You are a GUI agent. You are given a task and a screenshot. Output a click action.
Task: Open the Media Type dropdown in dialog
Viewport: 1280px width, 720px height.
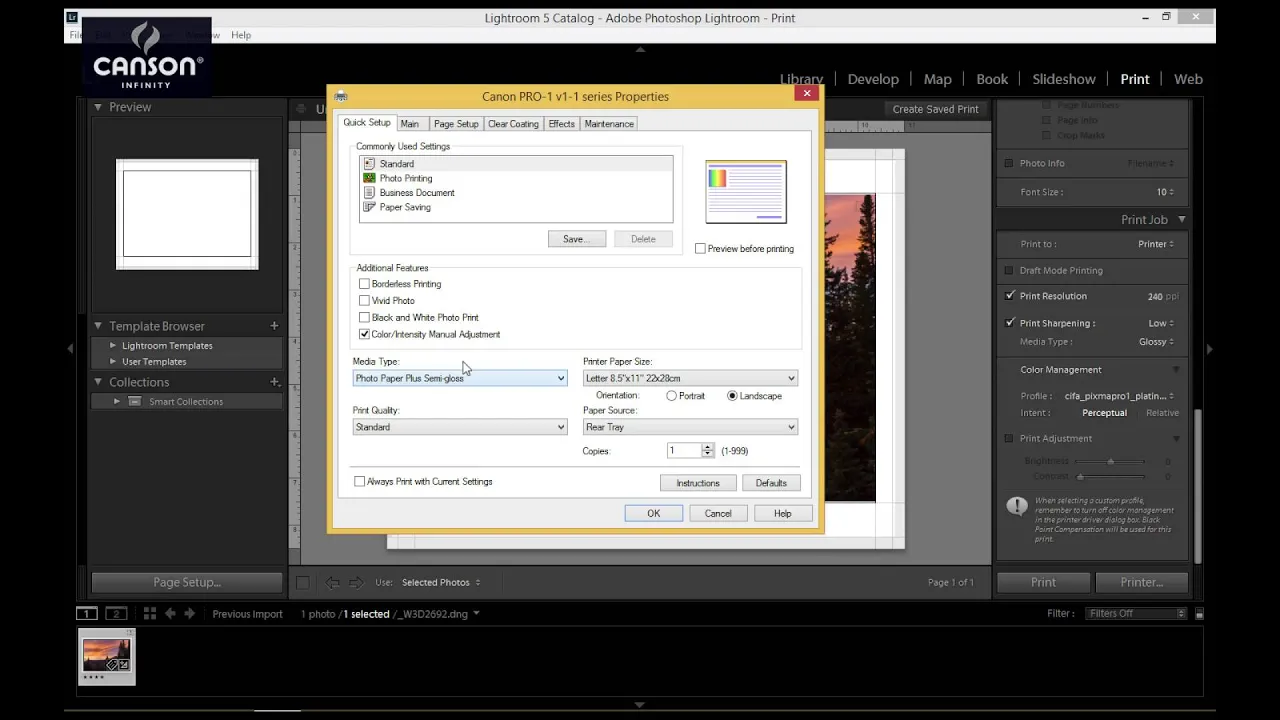pyautogui.click(x=460, y=378)
